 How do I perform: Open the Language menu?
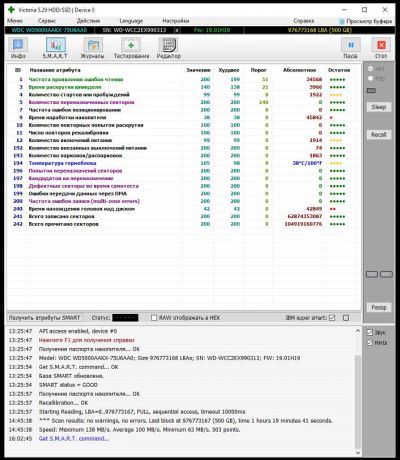(x=131, y=21)
